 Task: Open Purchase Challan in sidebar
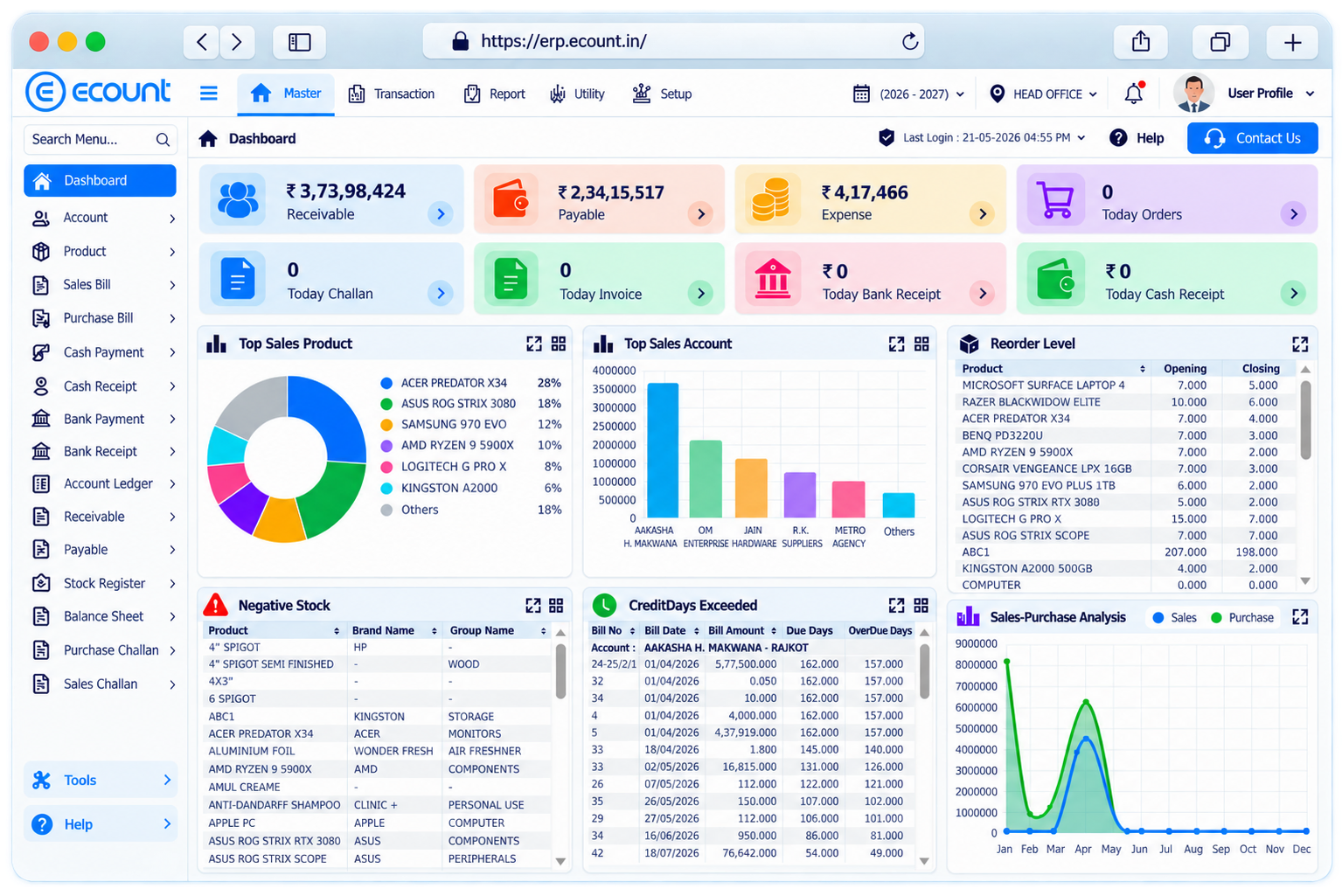[103, 650]
